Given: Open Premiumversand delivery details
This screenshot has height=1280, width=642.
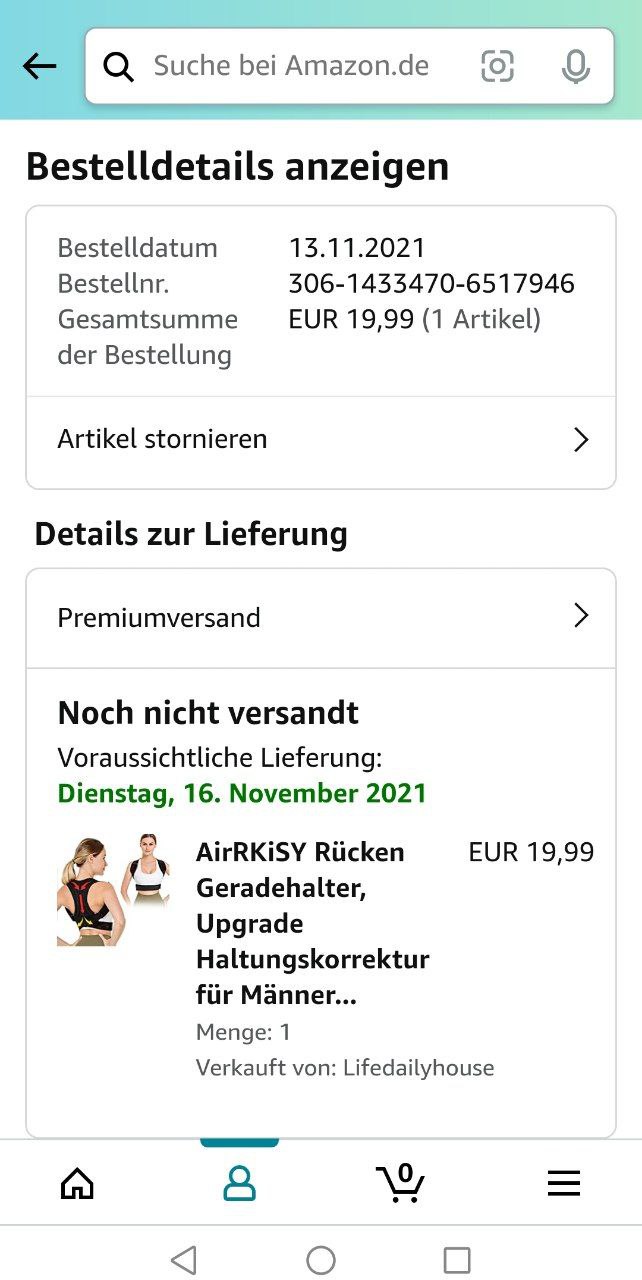Looking at the screenshot, I should pyautogui.click(x=159, y=618).
